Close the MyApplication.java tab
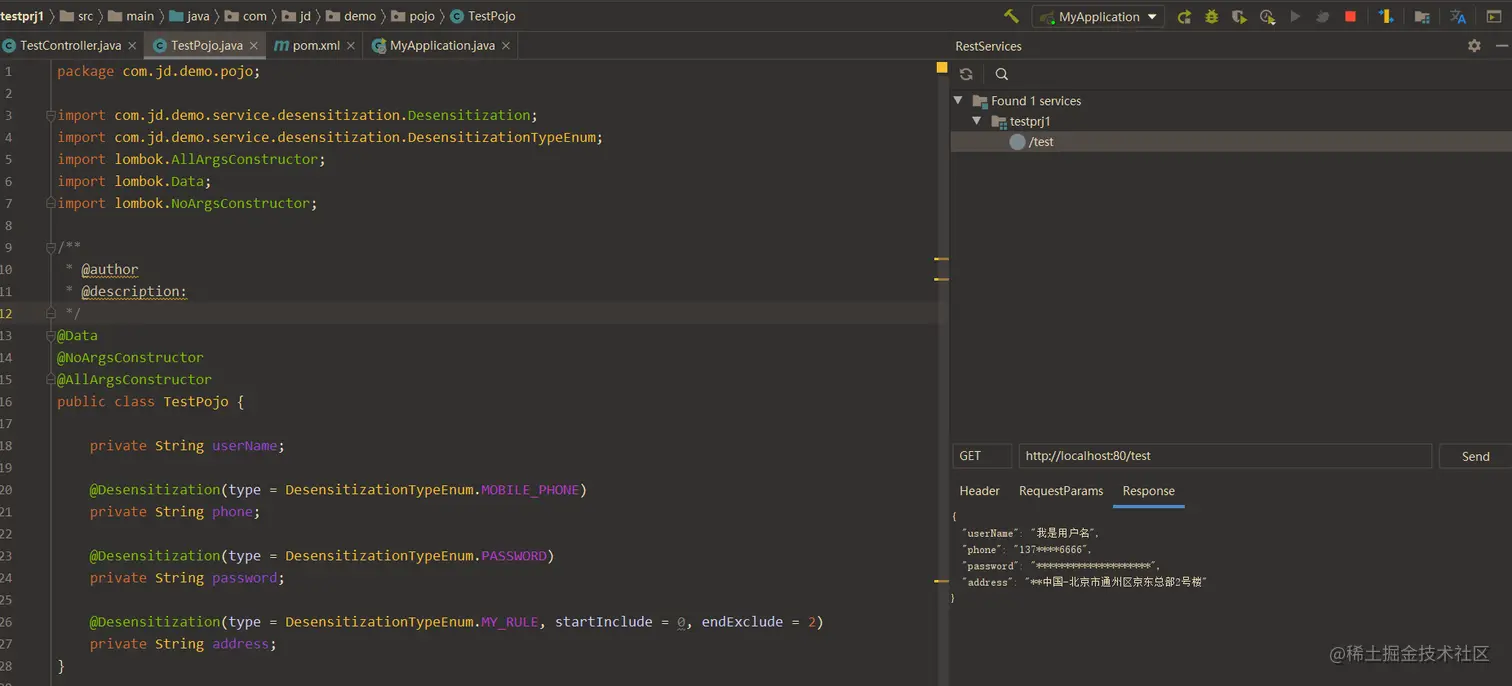The height and width of the screenshot is (686, 1512). coord(506,46)
